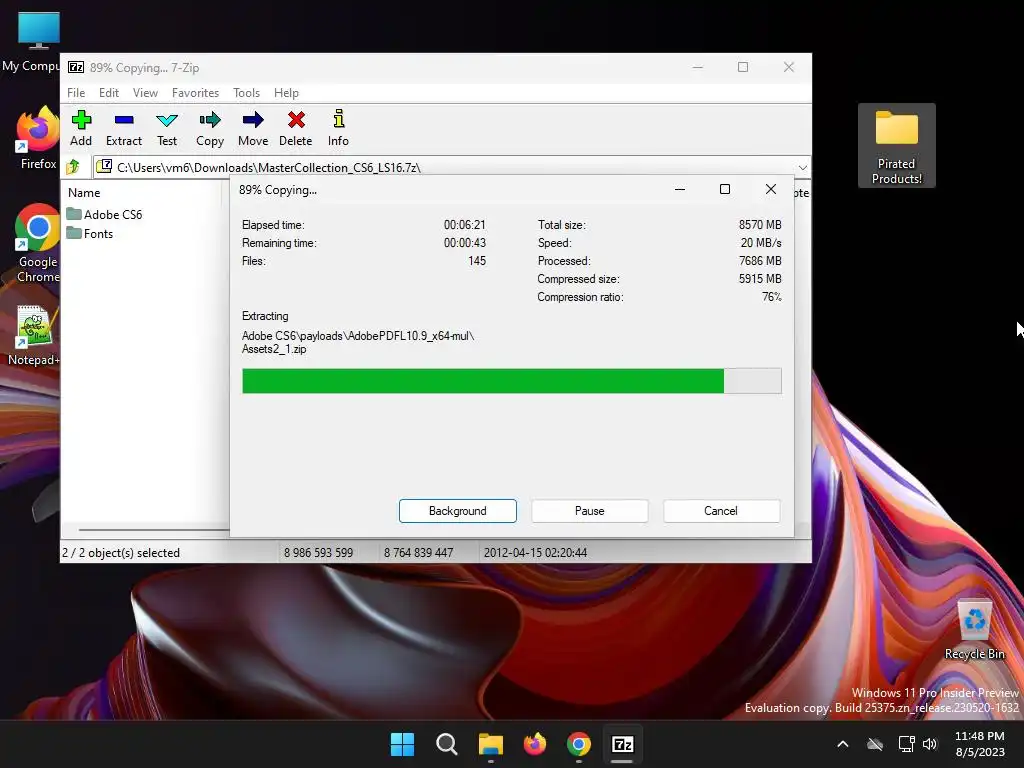Click the Firefox desktop shortcut
1024x768 pixels.
pyautogui.click(x=38, y=138)
